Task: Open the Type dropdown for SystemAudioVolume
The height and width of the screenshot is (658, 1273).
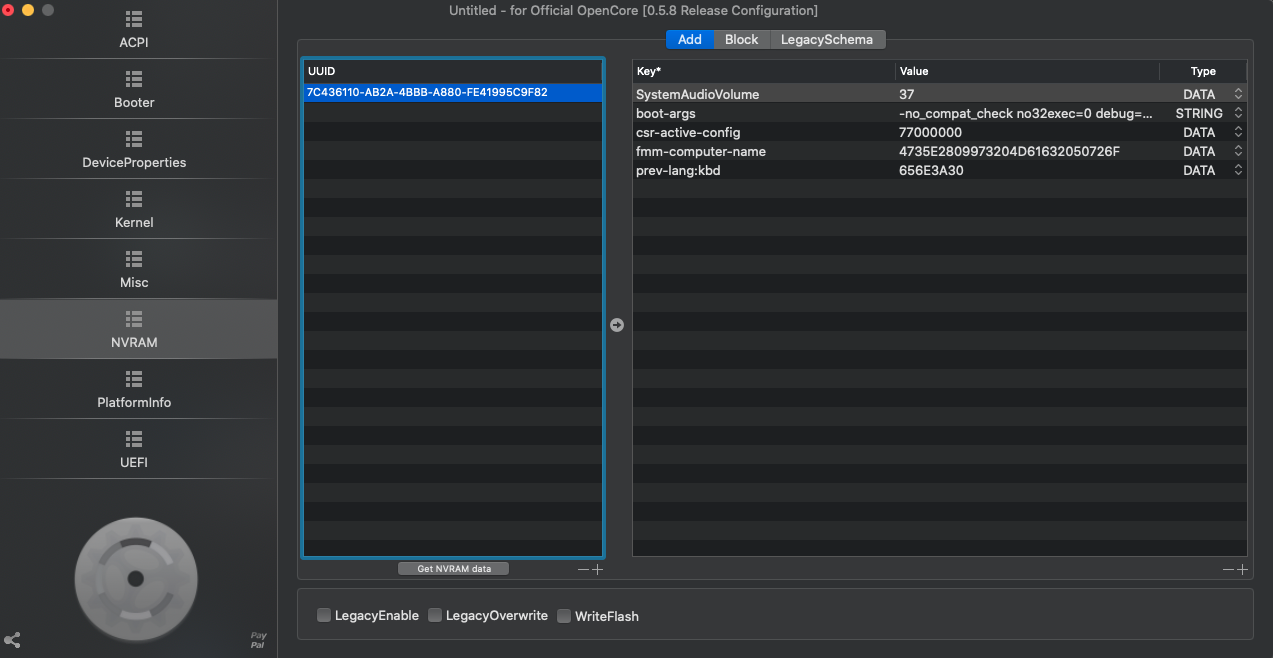Action: 1238,94
